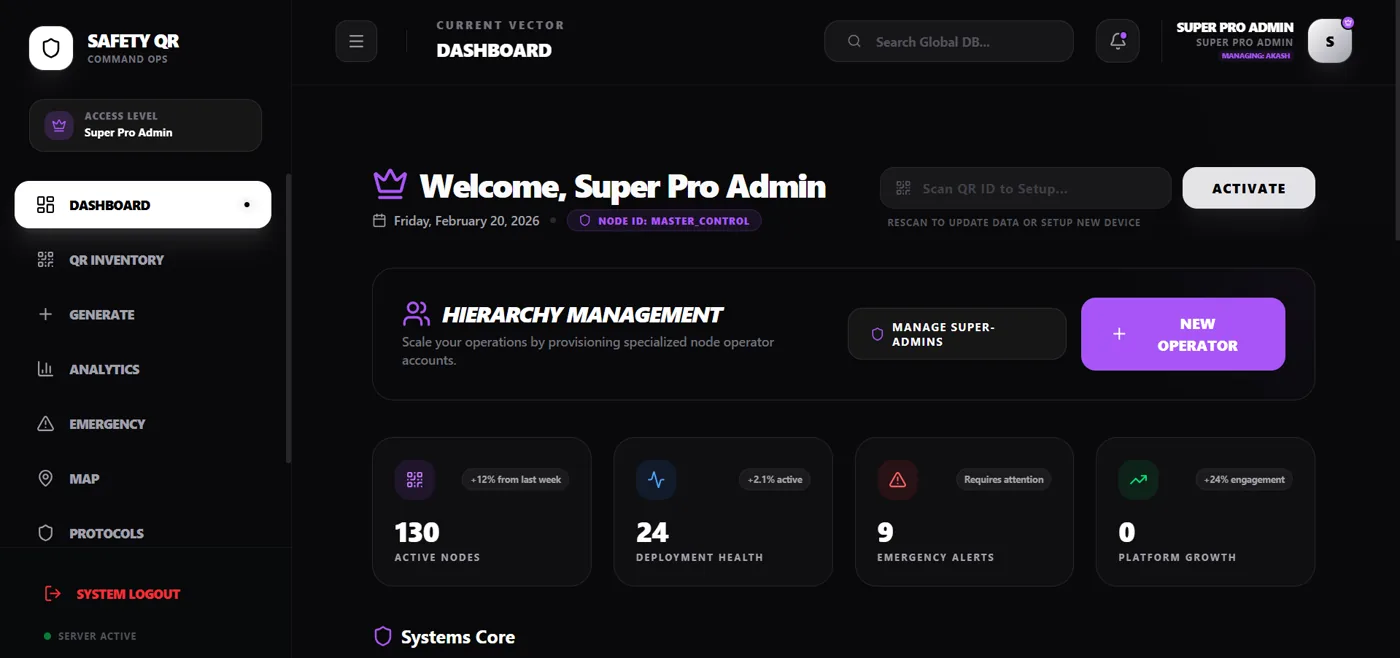
Task: Click the crown icon in Access Level card
Action: click(59, 125)
